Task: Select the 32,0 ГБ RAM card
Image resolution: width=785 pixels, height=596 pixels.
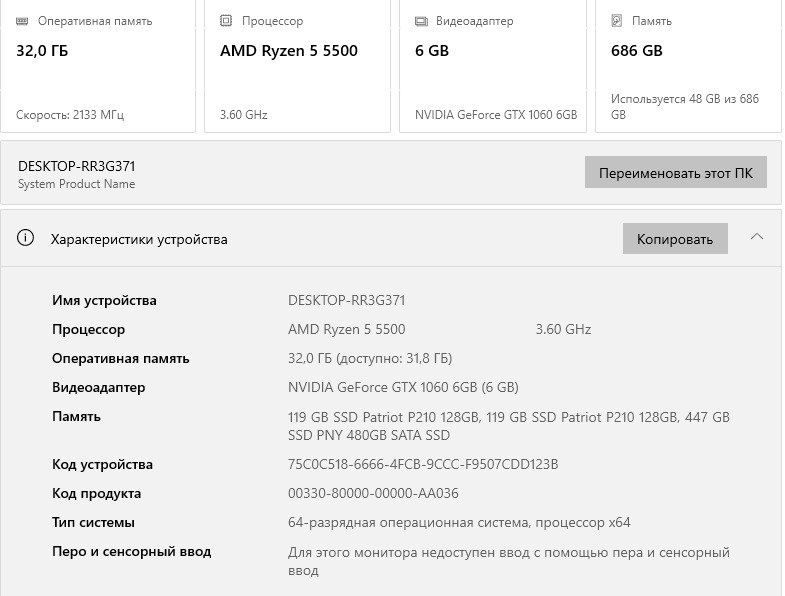Action: [x=98, y=66]
